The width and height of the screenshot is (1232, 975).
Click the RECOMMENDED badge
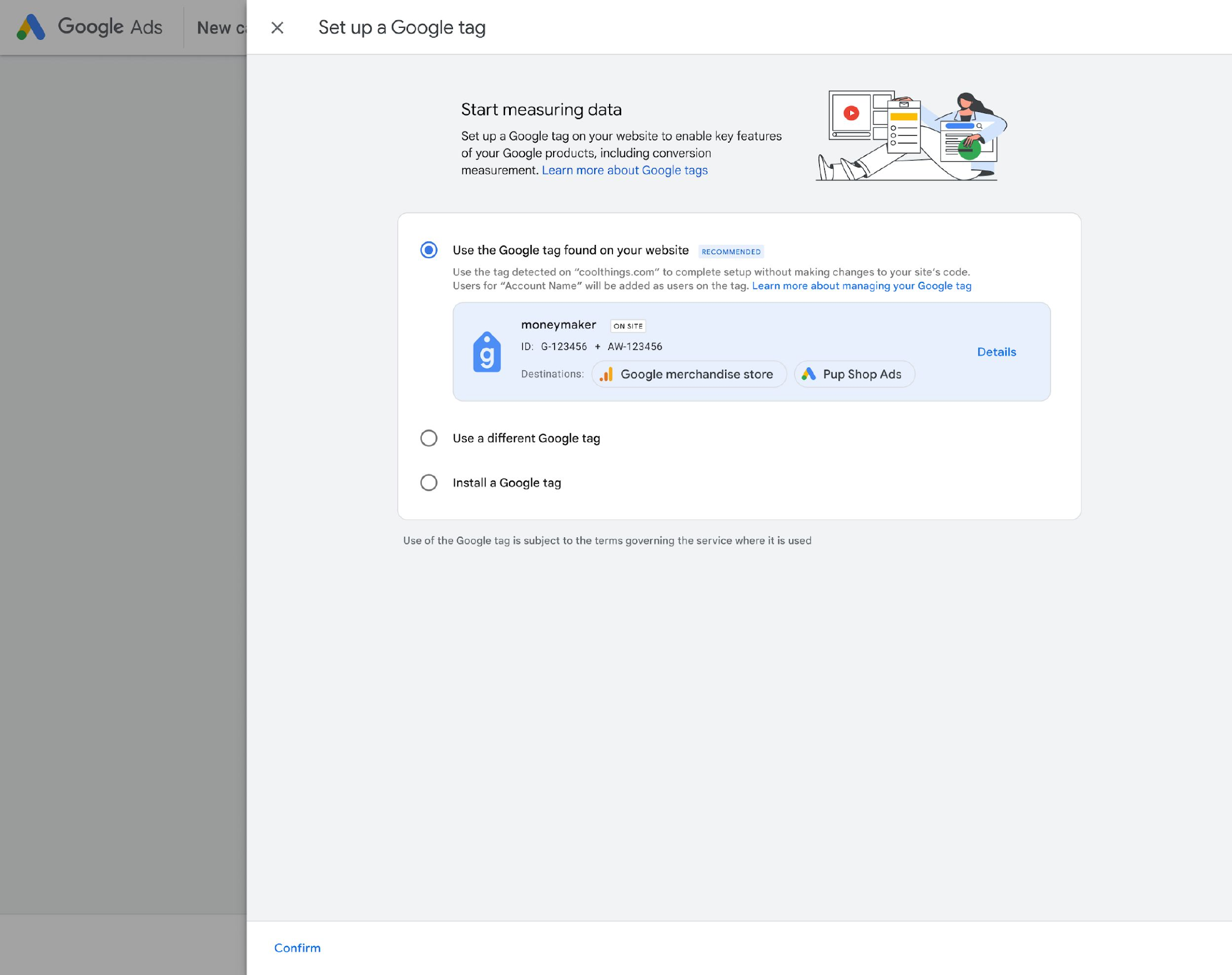[x=731, y=252]
